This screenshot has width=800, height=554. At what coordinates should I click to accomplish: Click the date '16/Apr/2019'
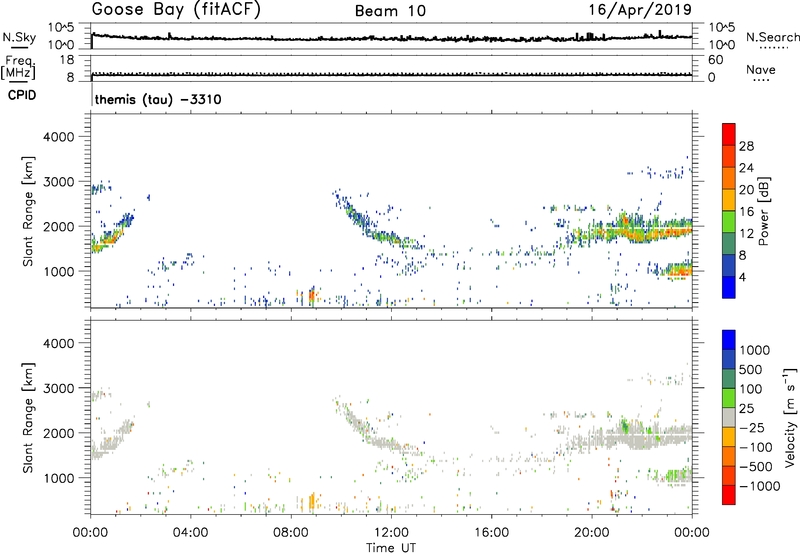pos(640,10)
